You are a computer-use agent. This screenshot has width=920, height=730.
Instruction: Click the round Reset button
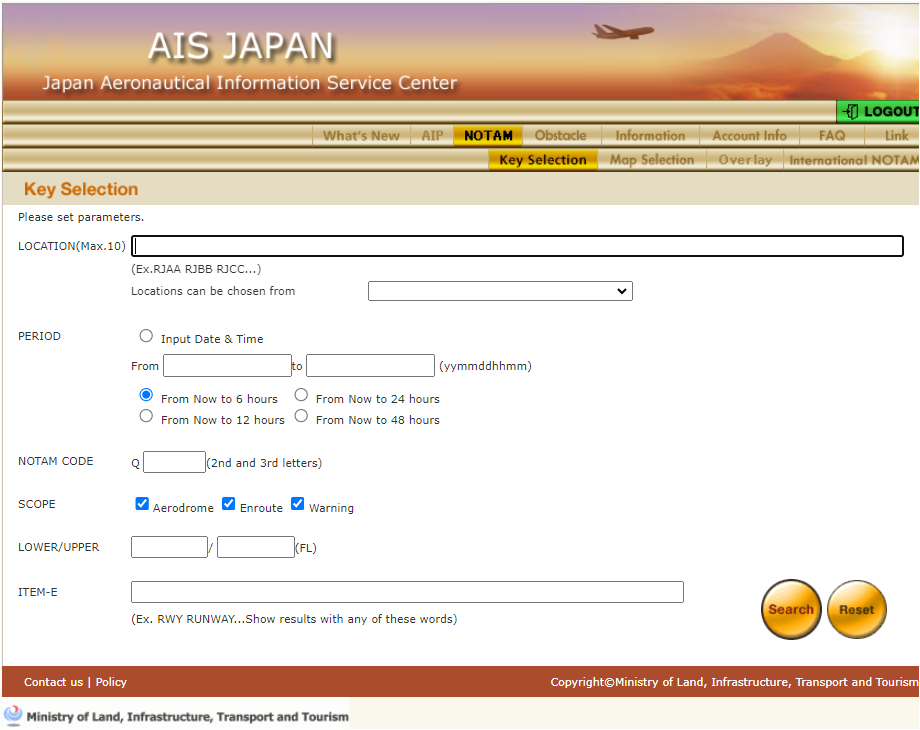click(857, 609)
